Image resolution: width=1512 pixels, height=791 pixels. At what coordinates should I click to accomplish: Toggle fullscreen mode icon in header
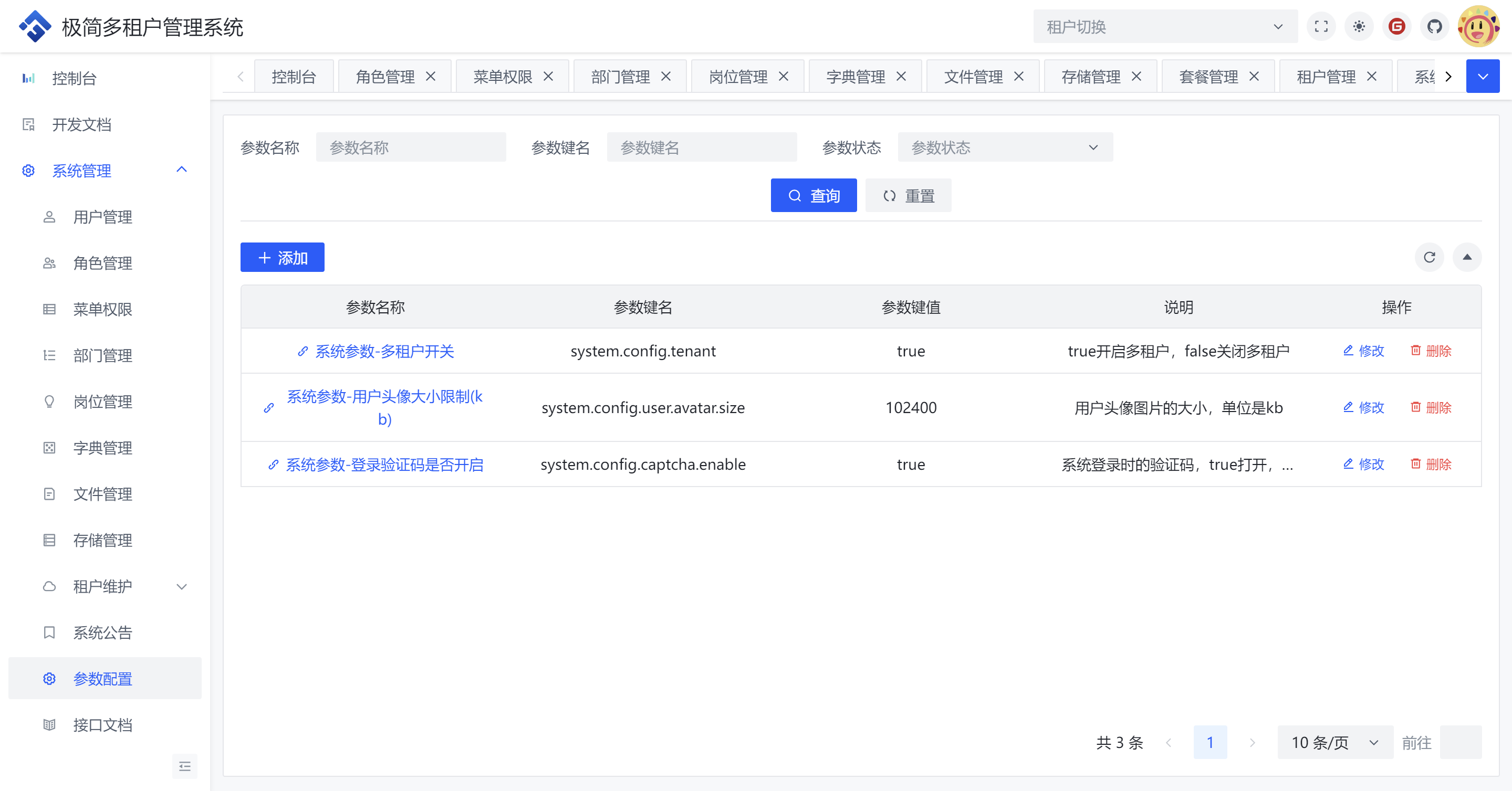(x=1321, y=26)
